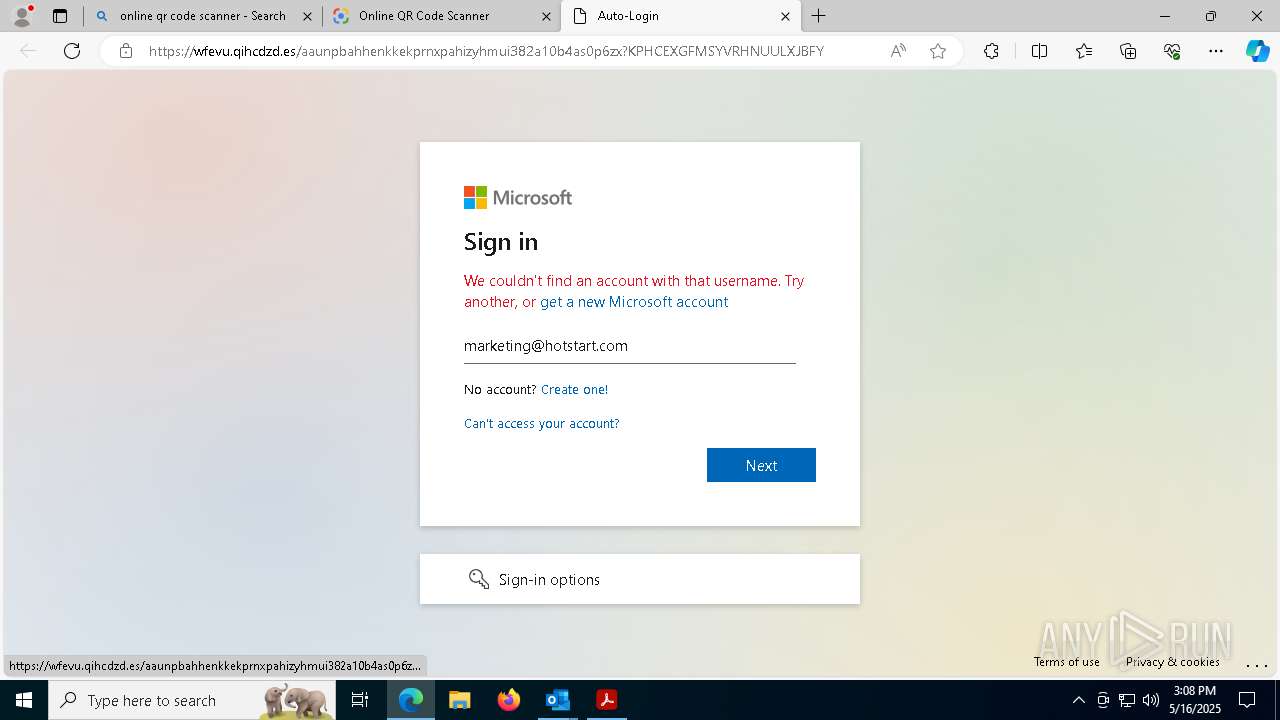1280x720 pixels.
Task: Open the browser profile icon
Action: tap(22, 16)
